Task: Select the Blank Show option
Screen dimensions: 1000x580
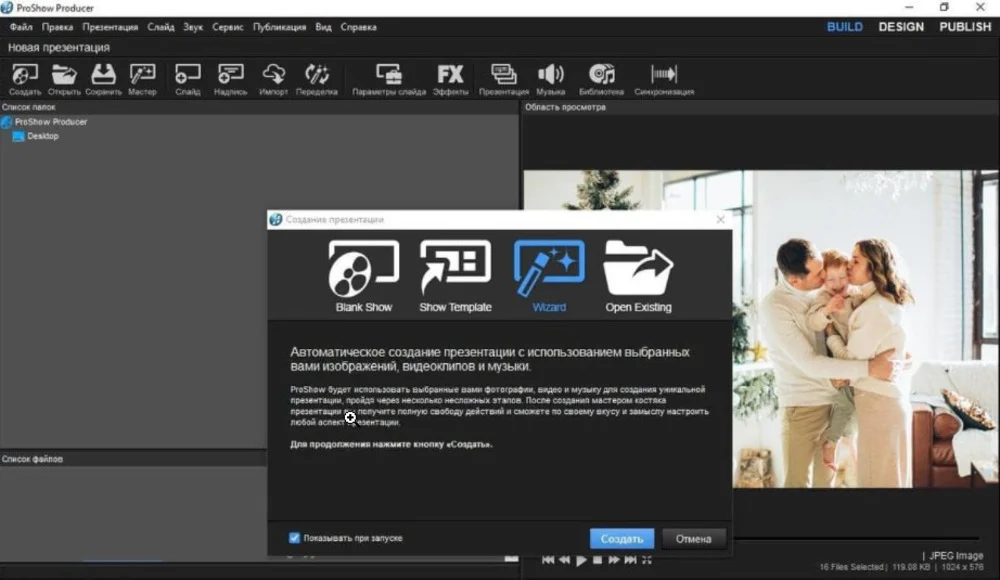Action: tap(364, 273)
